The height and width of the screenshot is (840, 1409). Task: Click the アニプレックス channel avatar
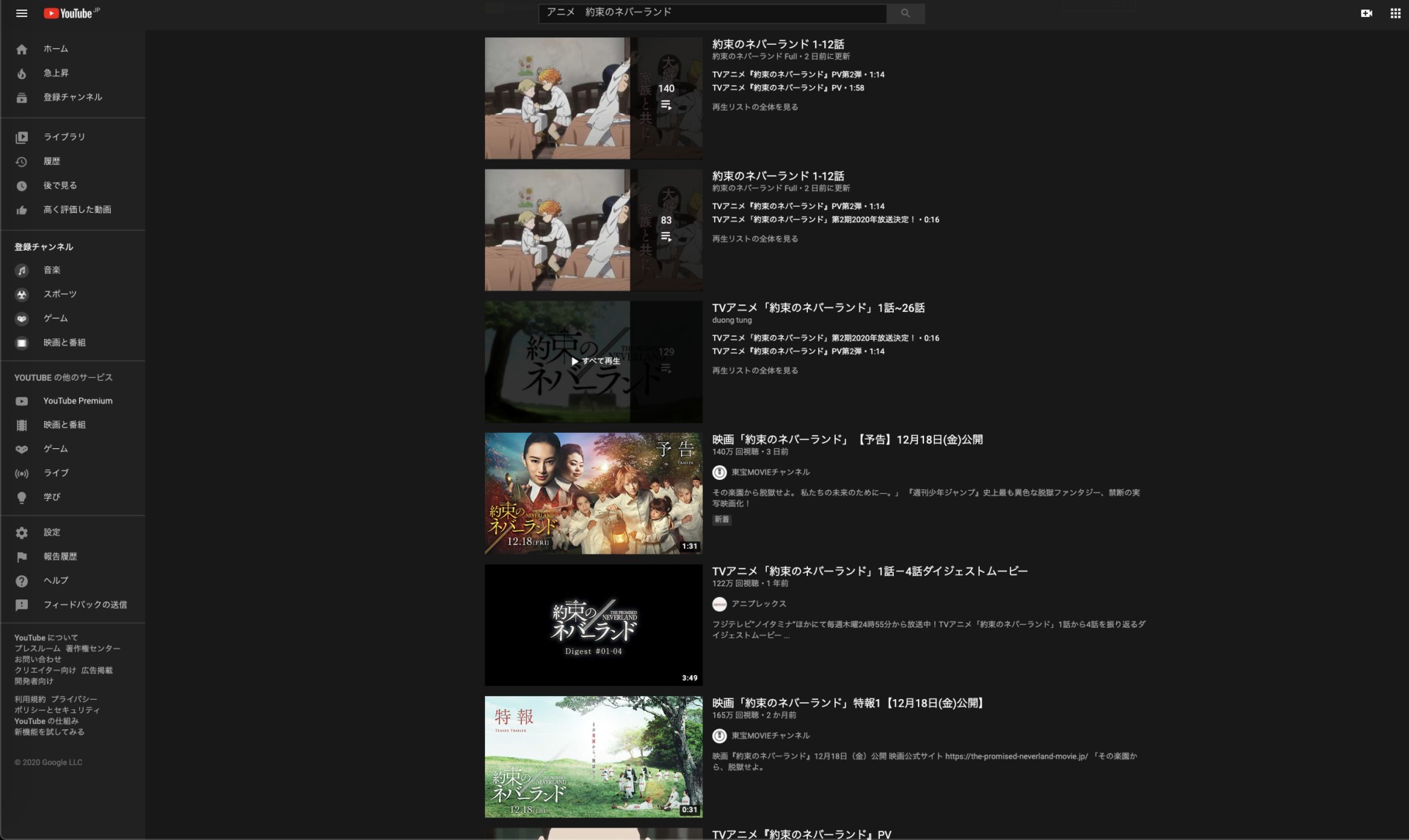coord(719,604)
